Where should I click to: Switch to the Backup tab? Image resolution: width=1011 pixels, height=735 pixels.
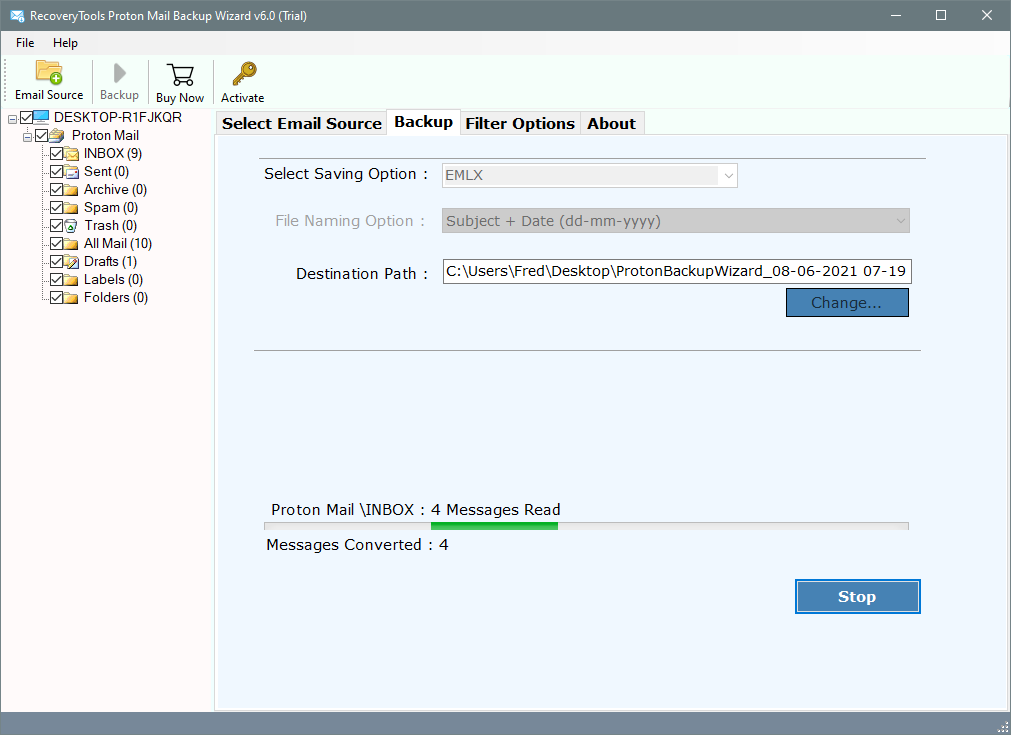[424, 122]
